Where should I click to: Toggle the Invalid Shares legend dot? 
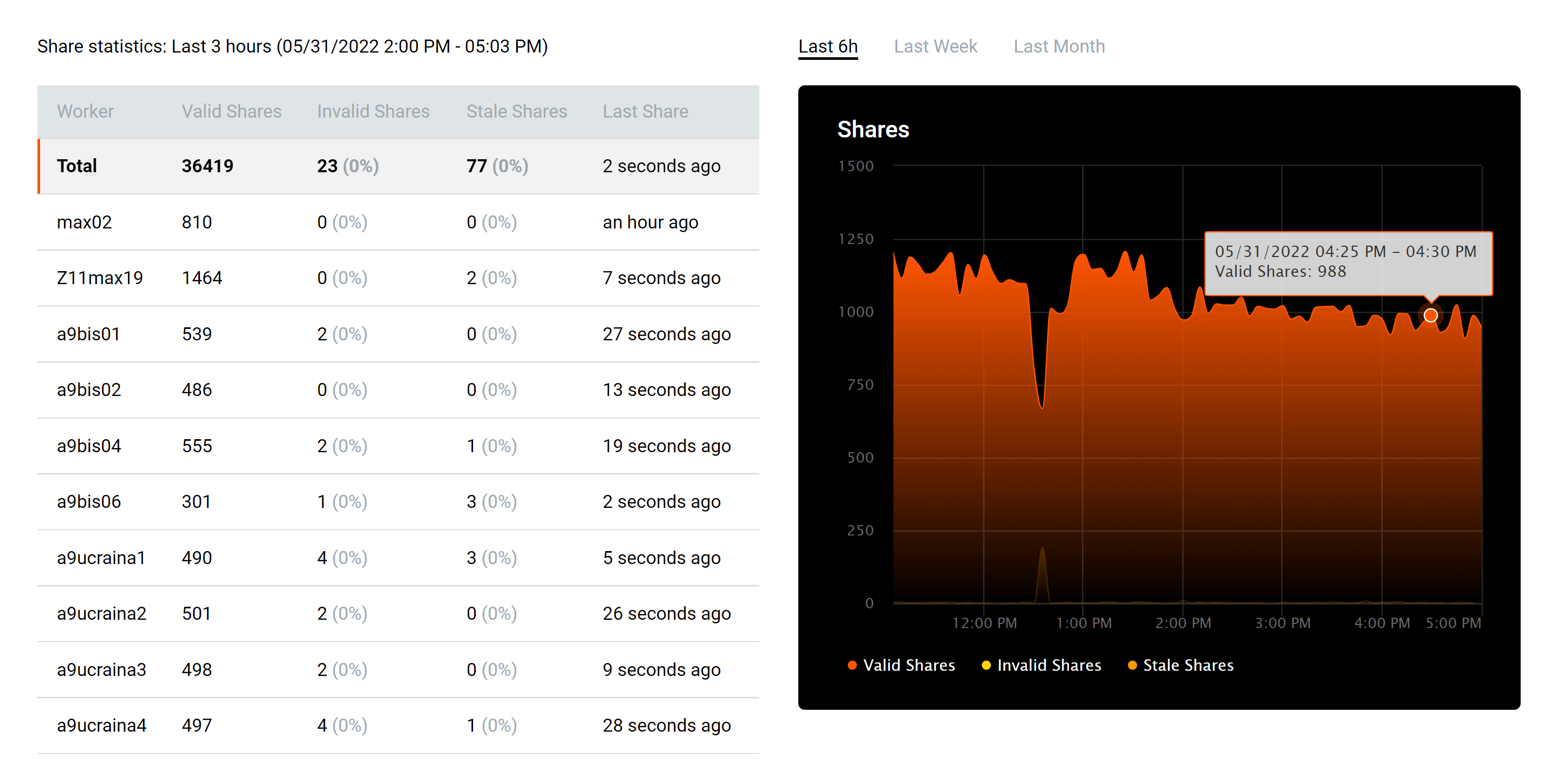coord(986,665)
